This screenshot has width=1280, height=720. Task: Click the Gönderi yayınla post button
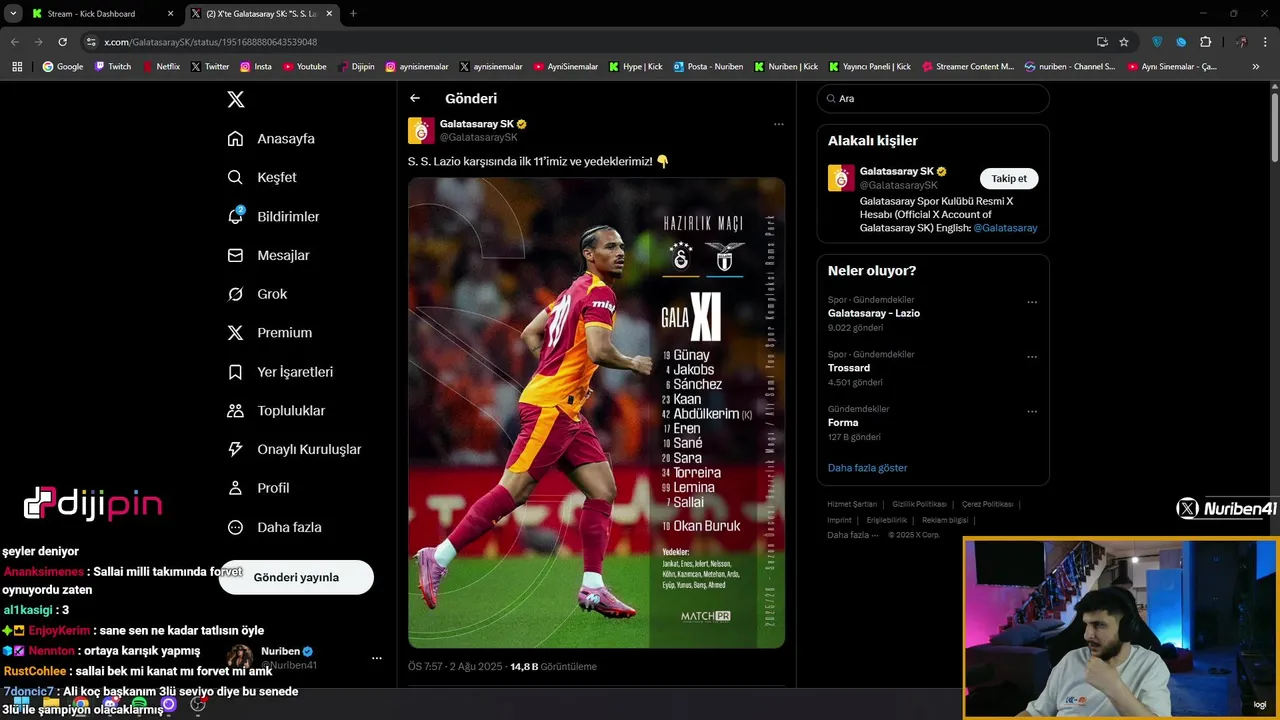pyautogui.click(x=296, y=577)
